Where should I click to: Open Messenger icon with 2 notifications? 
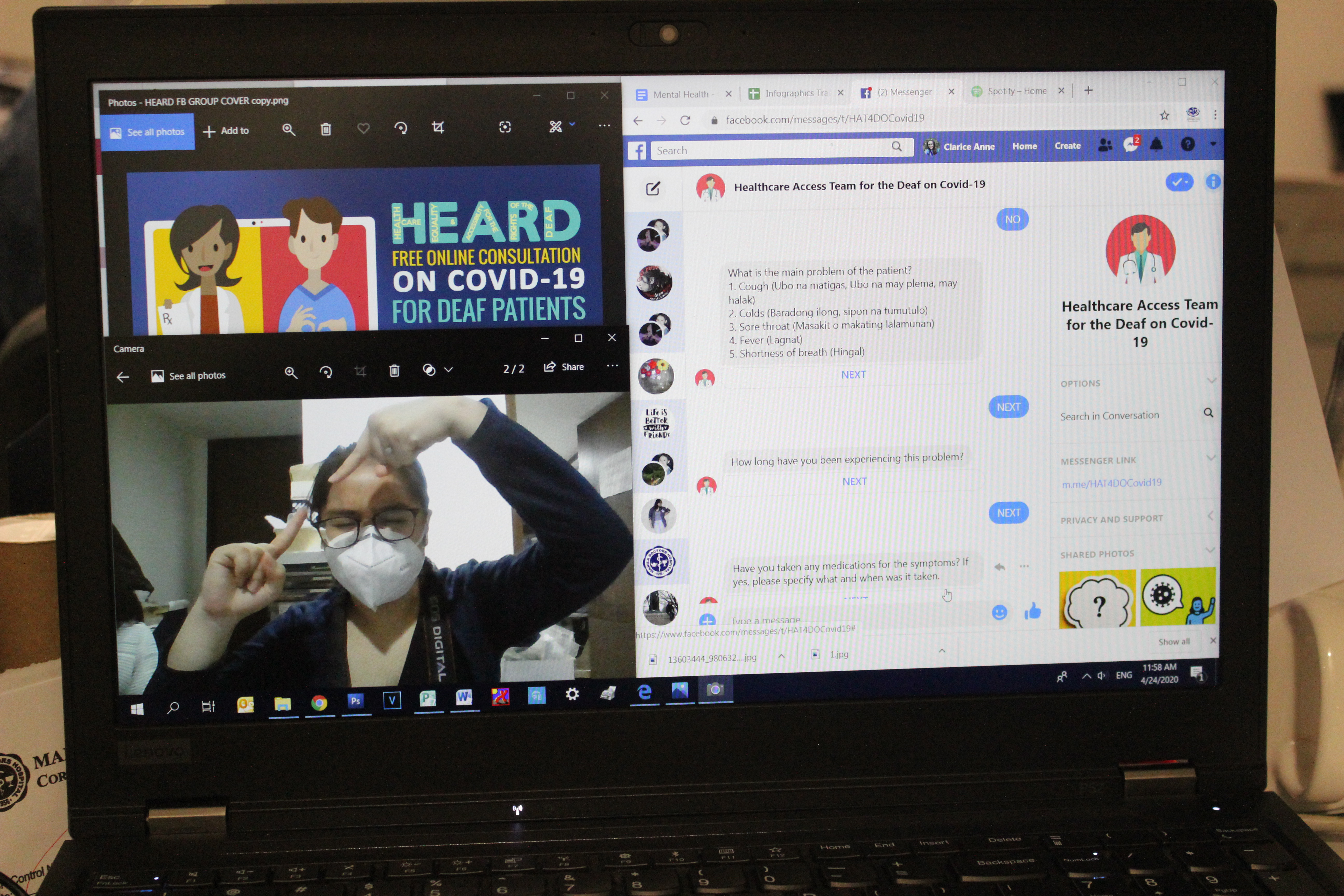point(1131,144)
